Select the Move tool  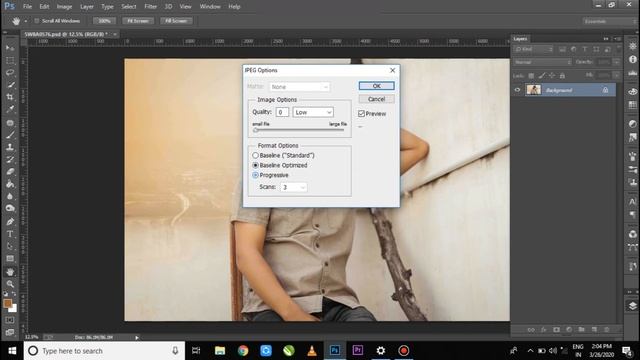click(x=10, y=48)
